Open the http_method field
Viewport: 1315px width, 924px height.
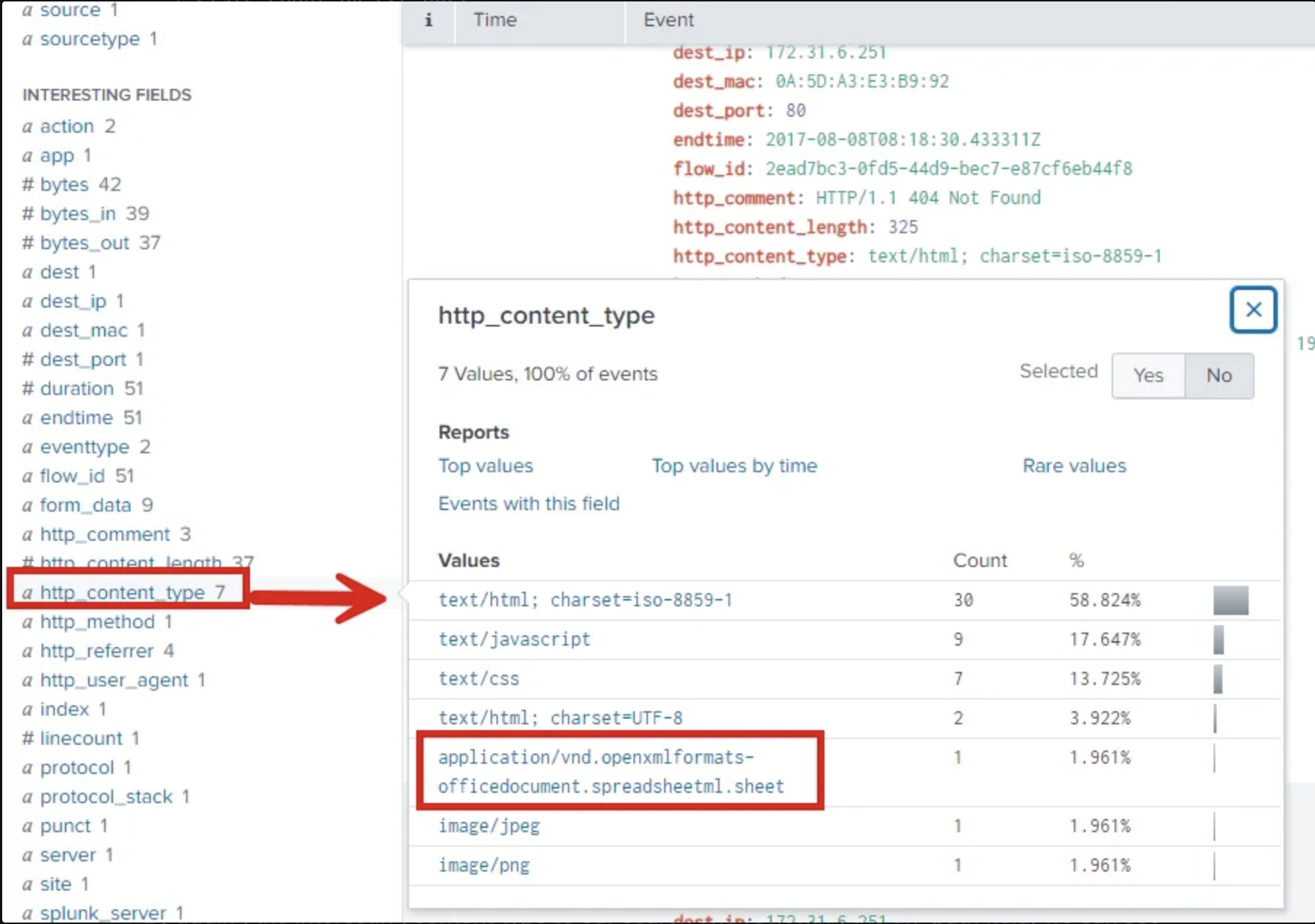[x=97, y=622]
